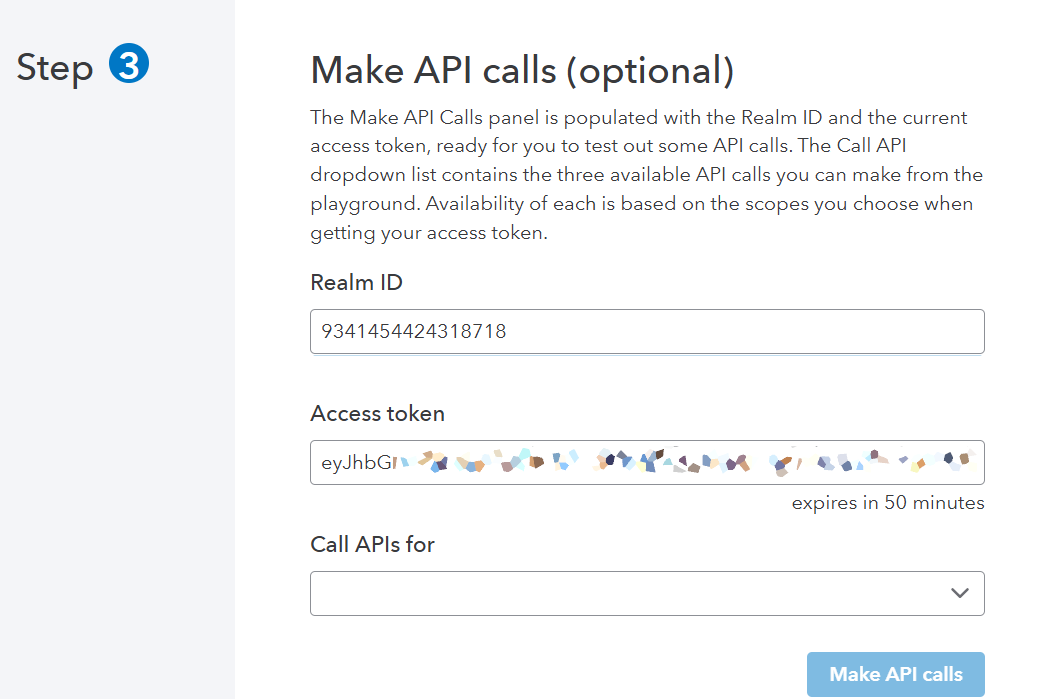Focus the Access token input field
Viewport: 1047px width, 699px height.
(647, 462)
